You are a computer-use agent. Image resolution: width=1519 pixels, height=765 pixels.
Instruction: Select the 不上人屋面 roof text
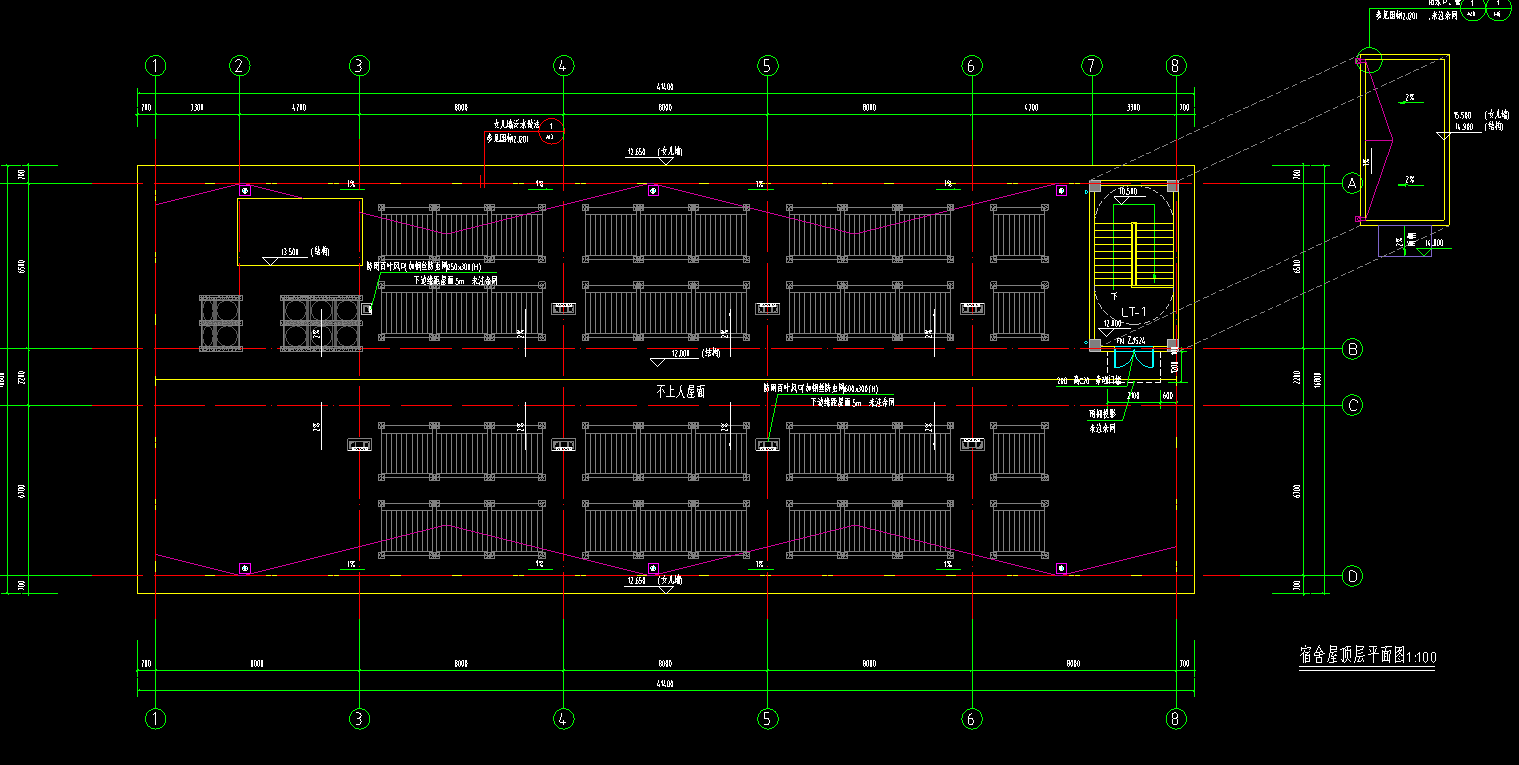click(680, 392)
